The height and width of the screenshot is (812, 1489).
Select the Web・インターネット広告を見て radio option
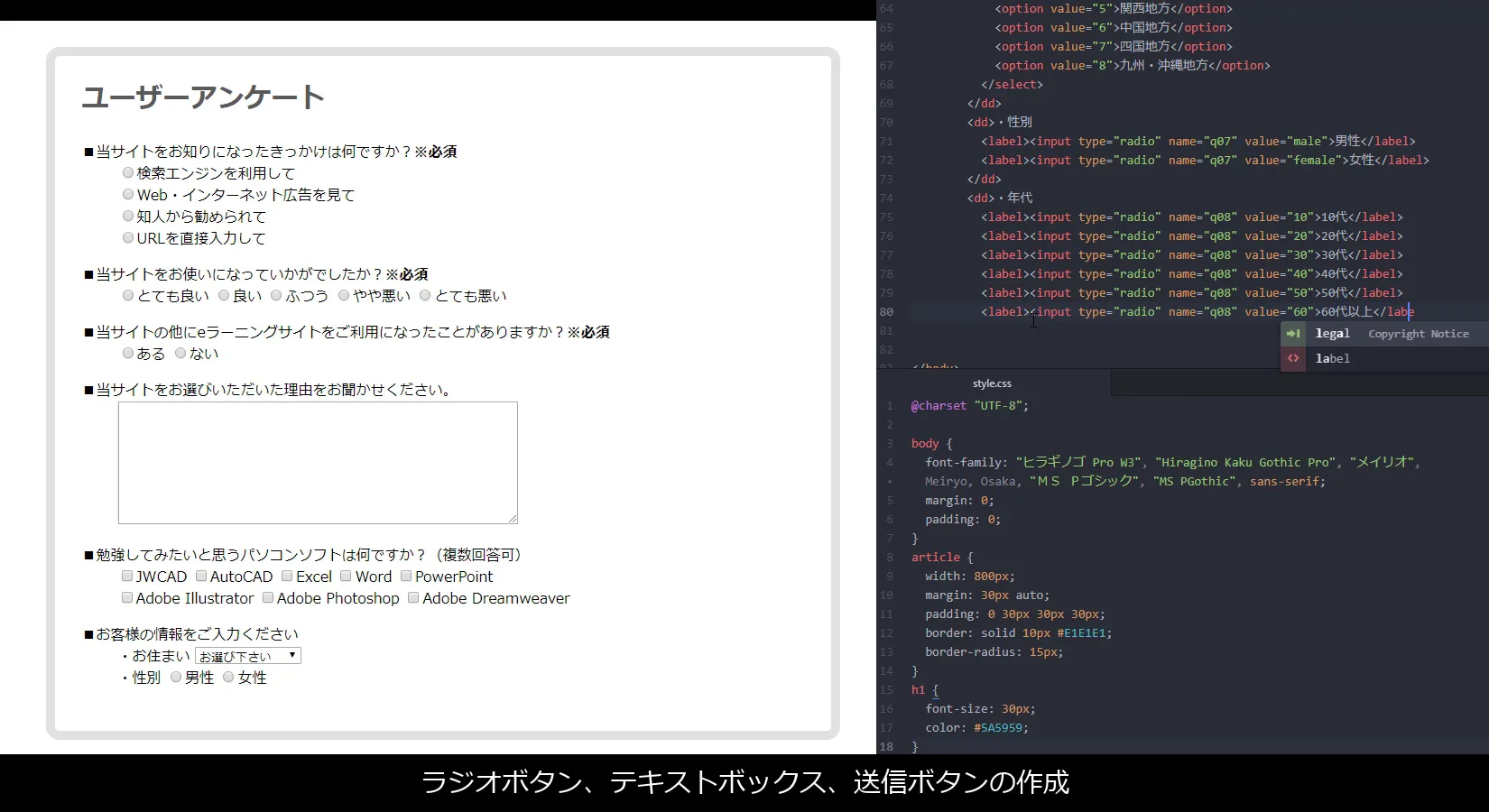click(128, 194)
